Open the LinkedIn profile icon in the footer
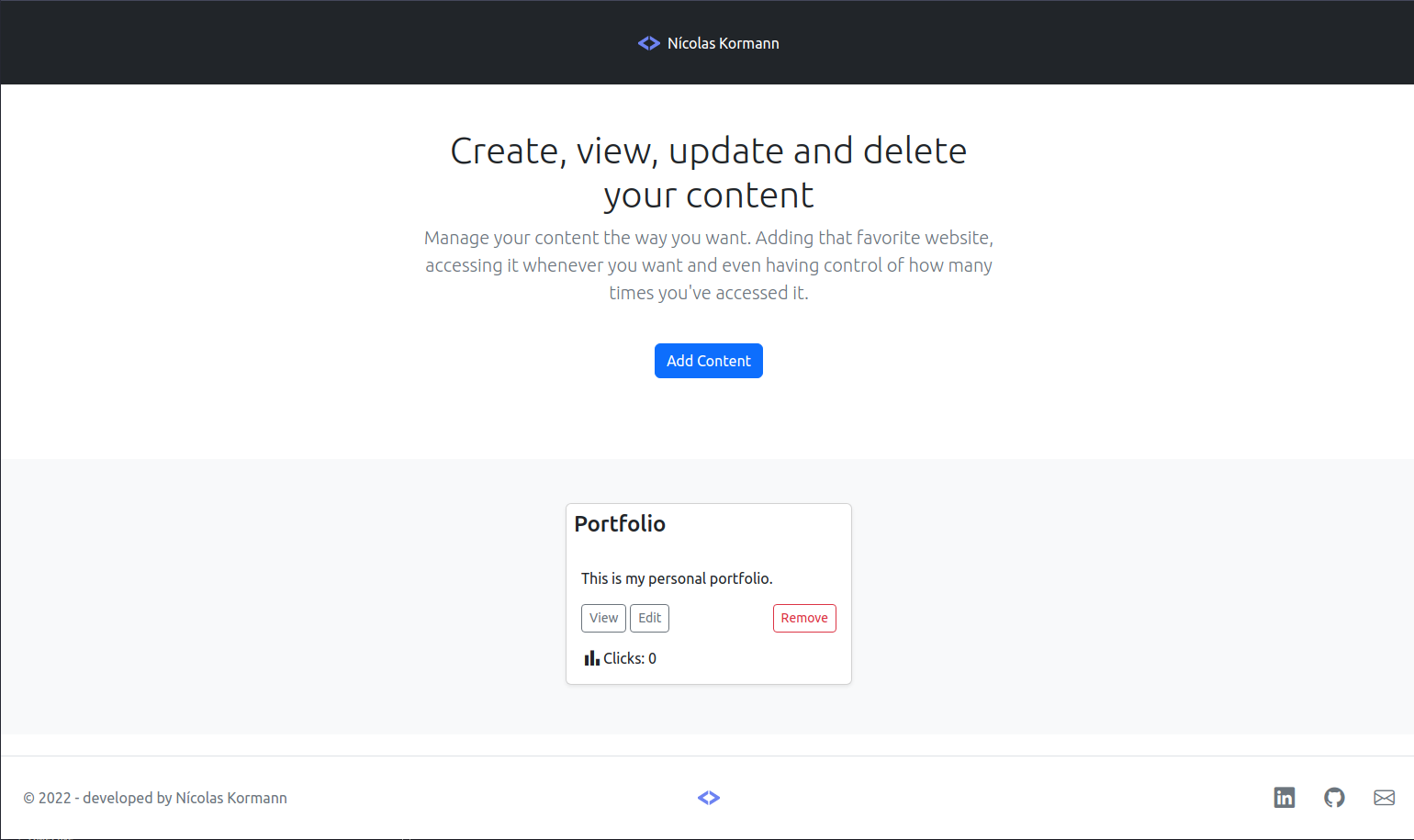The height and width of the screenshot is (840, 1414). tap(1285, 798)
